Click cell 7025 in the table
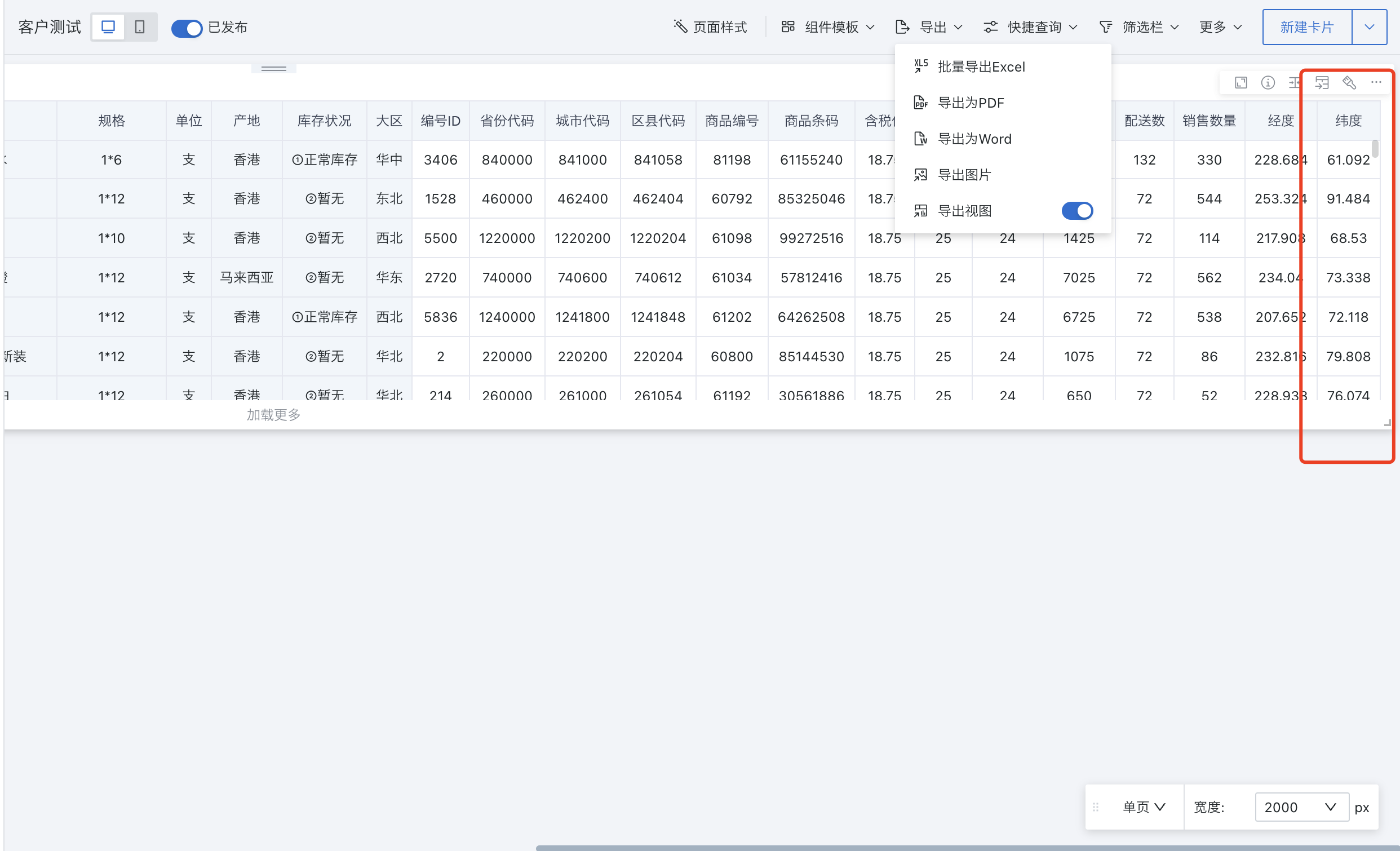This screenshot has height=851, width=1400. coord(1079,277)
